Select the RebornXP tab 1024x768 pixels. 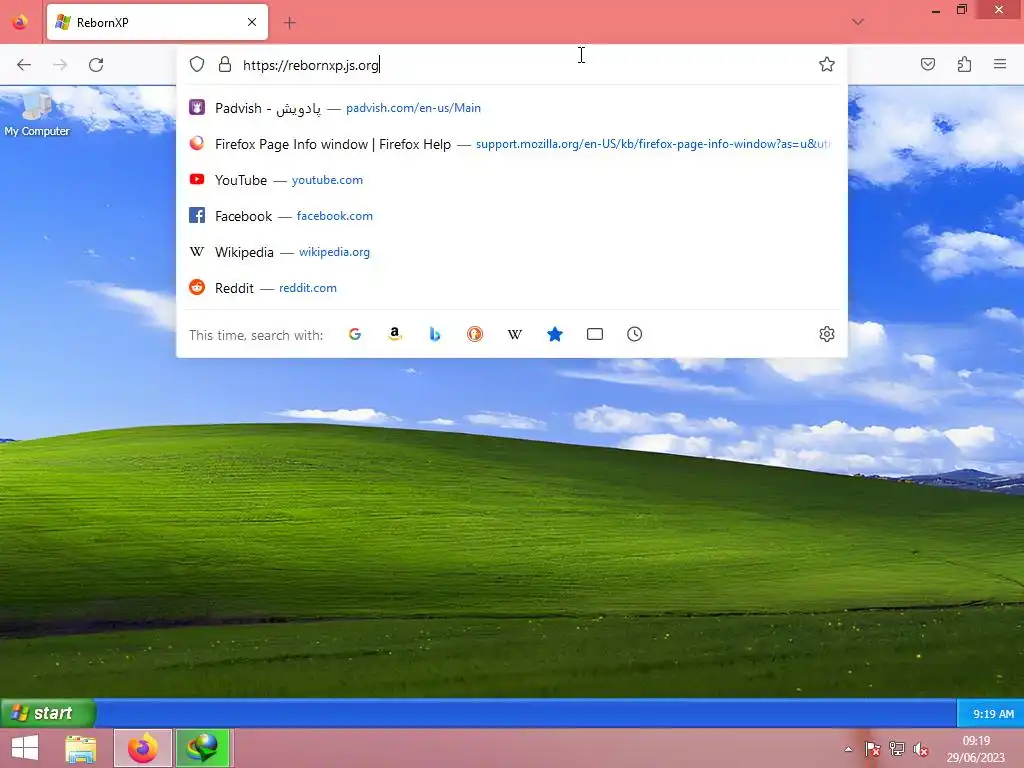[157, 22]
